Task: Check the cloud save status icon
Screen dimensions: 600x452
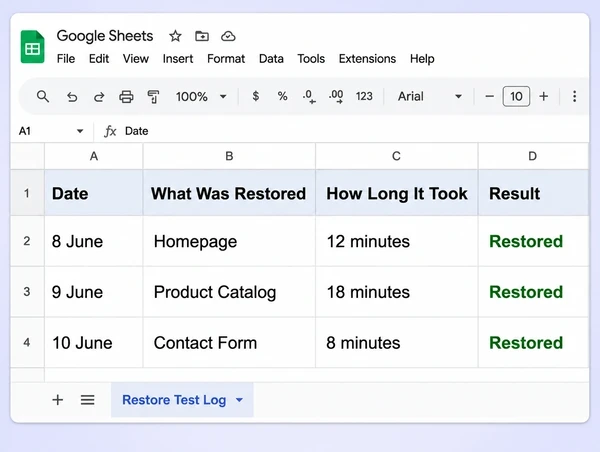Action: coord(228,36)
